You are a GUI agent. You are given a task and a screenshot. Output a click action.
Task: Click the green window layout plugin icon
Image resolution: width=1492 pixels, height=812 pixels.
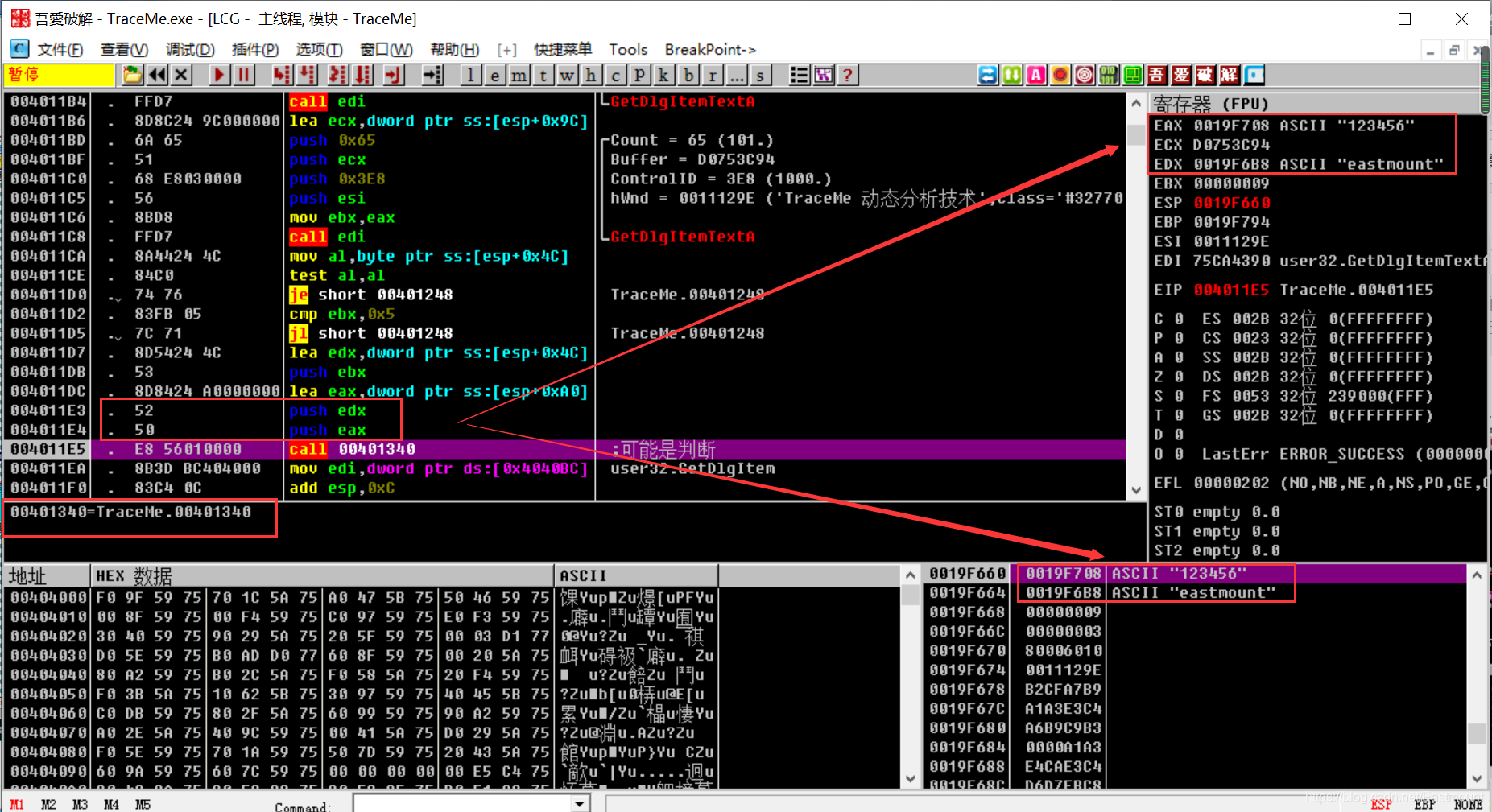click(1133, 75)
